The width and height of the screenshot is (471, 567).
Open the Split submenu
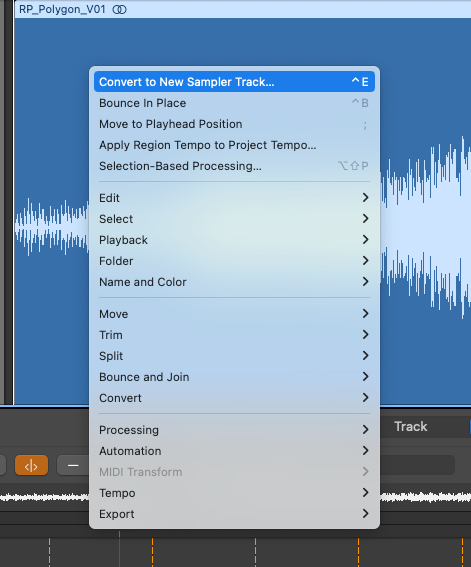point(234,356)
